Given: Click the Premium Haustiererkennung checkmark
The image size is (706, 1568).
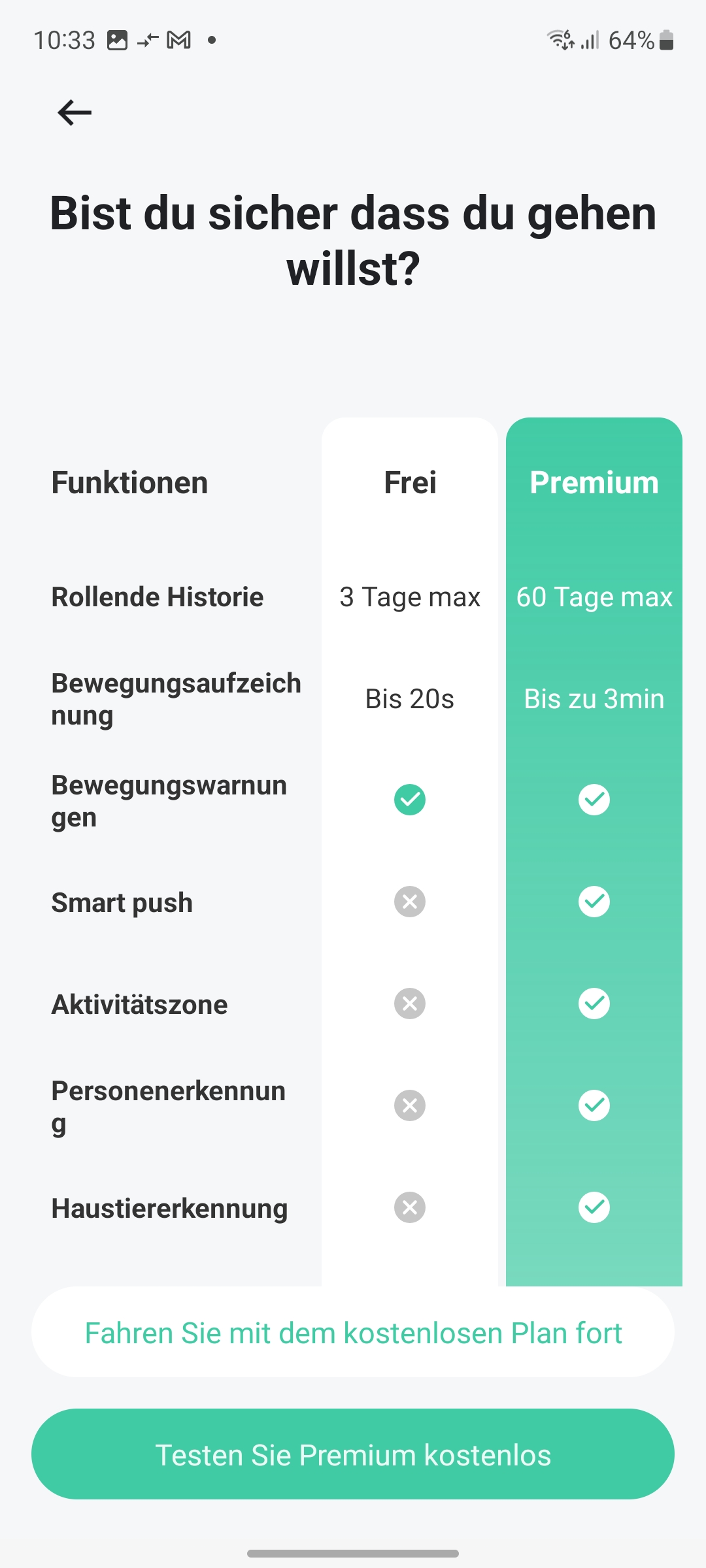Looking at the screenshot, I should [x=594, y=1207].
